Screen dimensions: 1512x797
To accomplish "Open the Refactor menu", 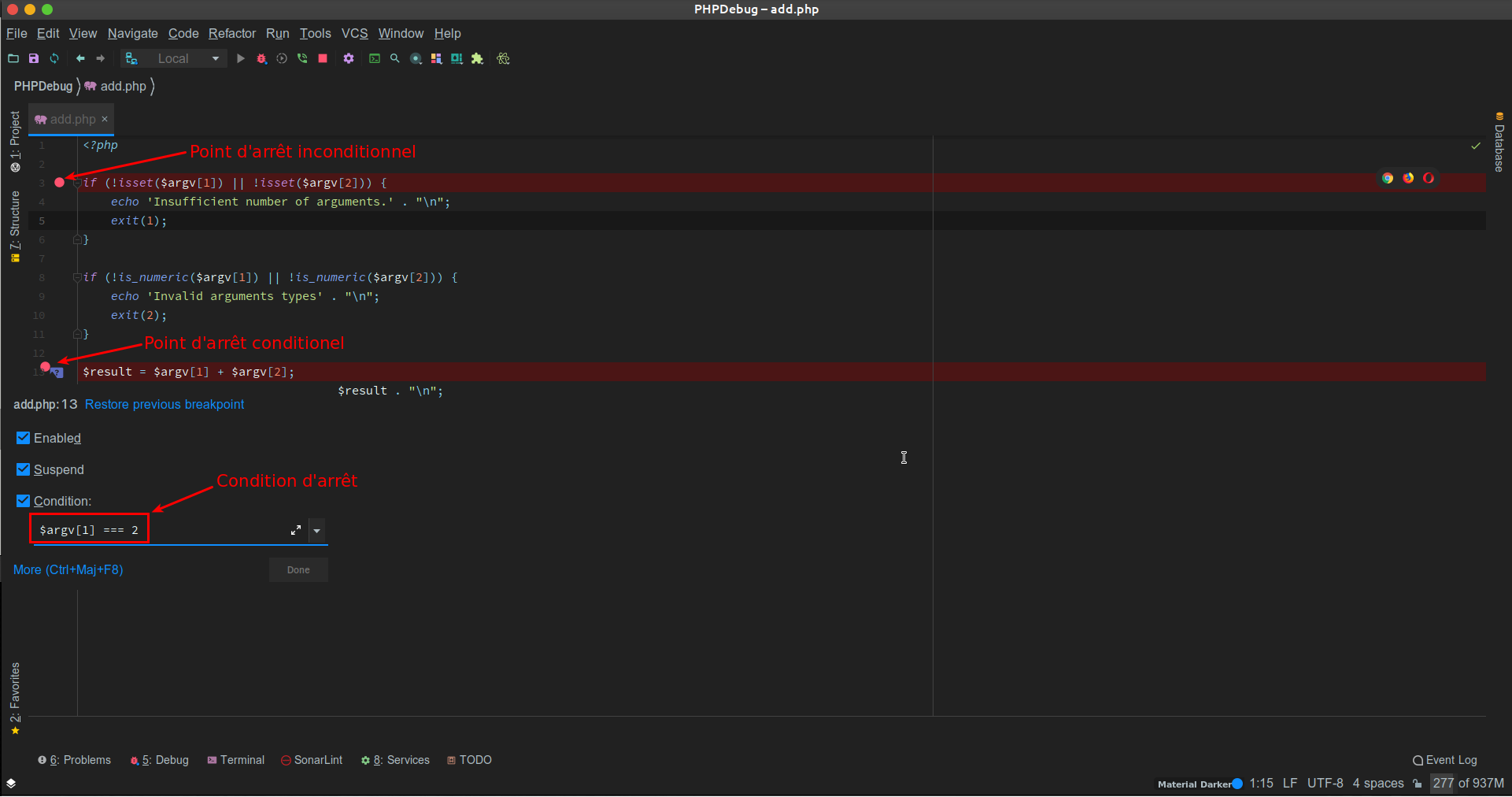I will click(x=231, y=34).
